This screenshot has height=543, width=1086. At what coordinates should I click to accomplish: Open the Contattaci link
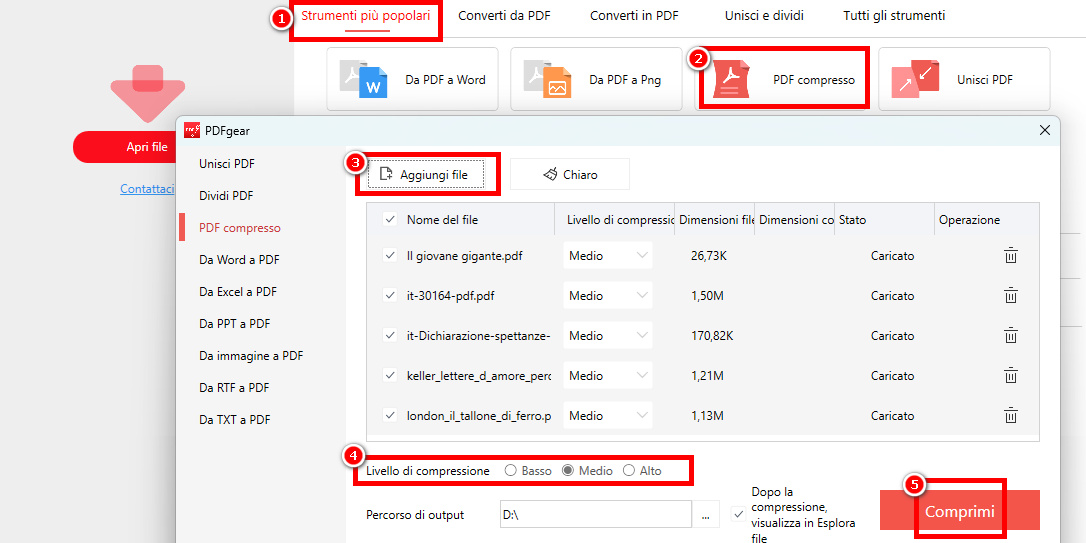[x=147, y=188]
